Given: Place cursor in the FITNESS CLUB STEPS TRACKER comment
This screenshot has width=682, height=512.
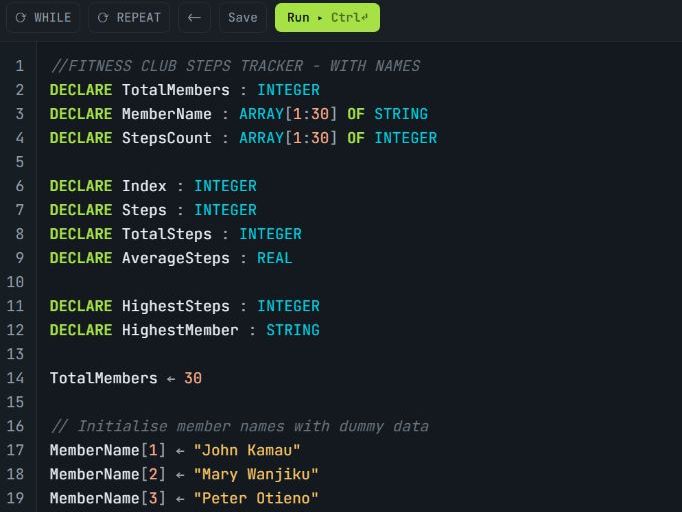Looking at the screenshot, I should [235, 66].
